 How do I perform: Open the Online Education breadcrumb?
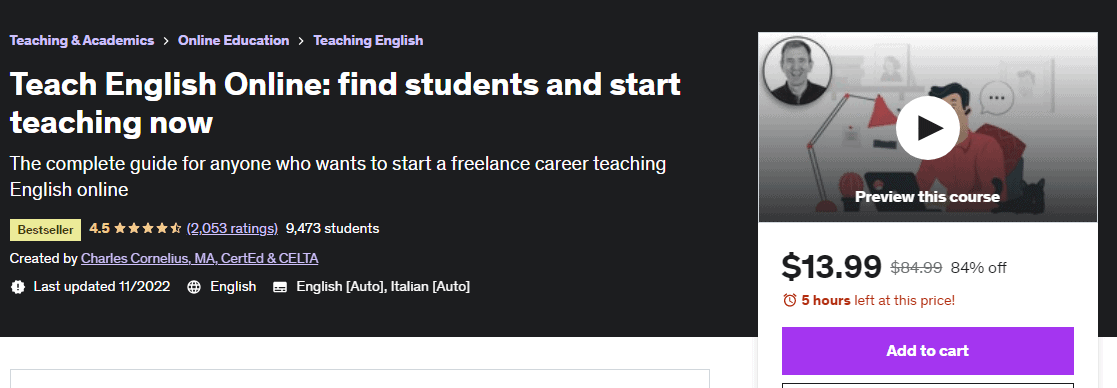[234, 41]
